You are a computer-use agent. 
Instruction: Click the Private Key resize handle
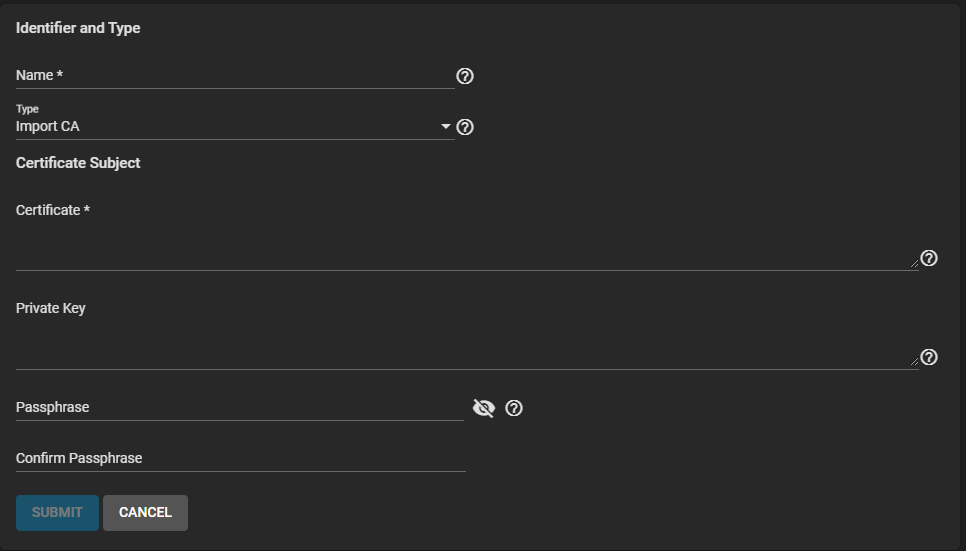[914, 364]
